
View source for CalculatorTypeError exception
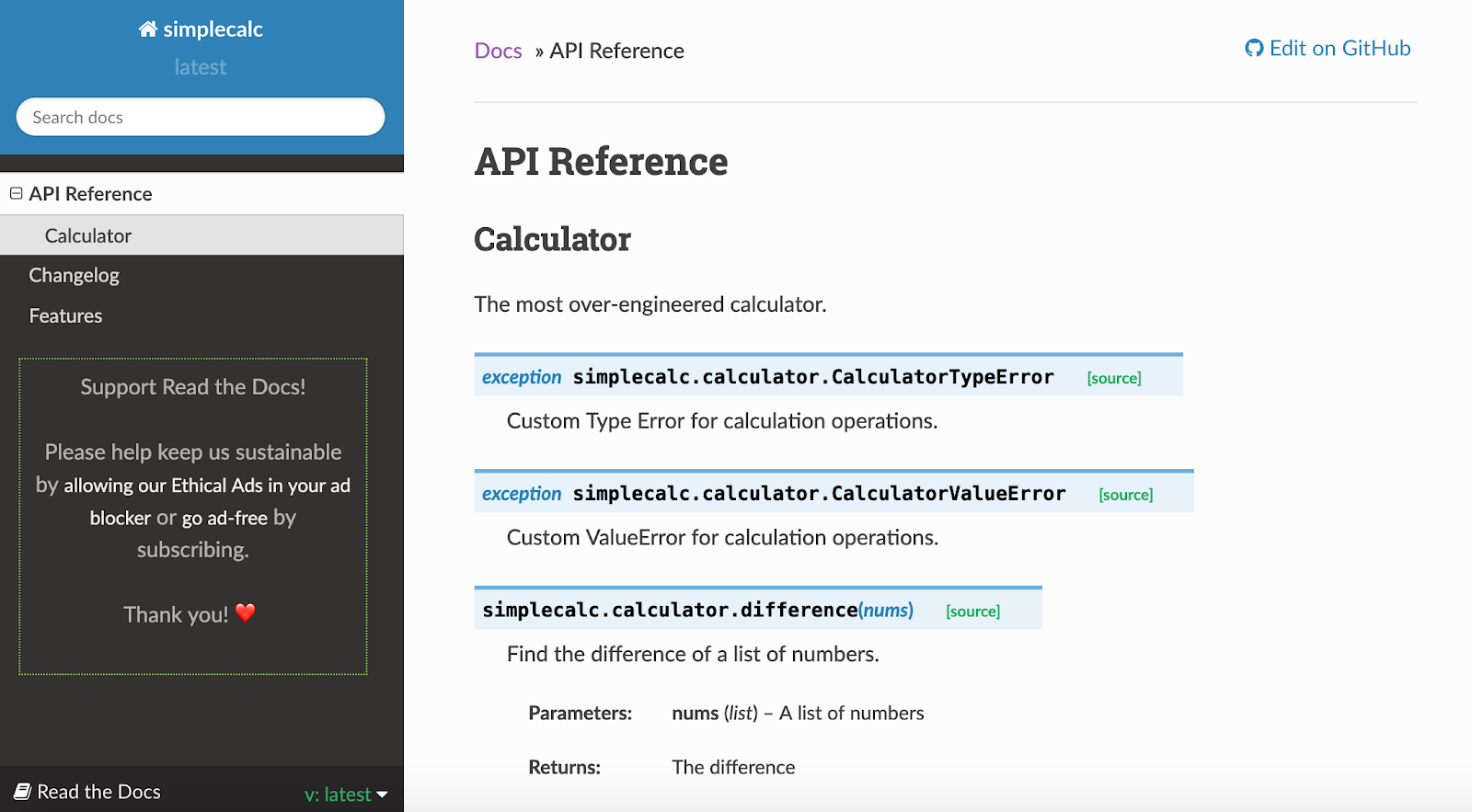[x=1114, y=378]
